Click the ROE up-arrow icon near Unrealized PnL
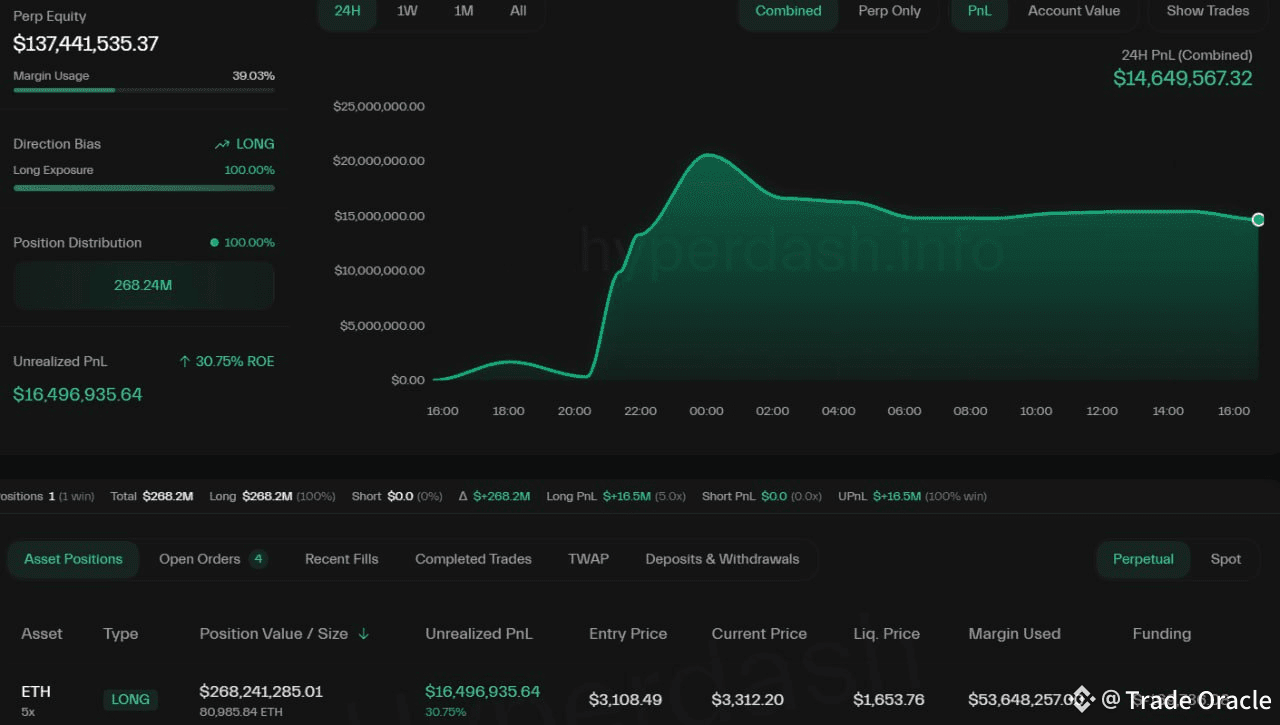Viewport: 1280px width, 725px height. [x=184, y=362]
